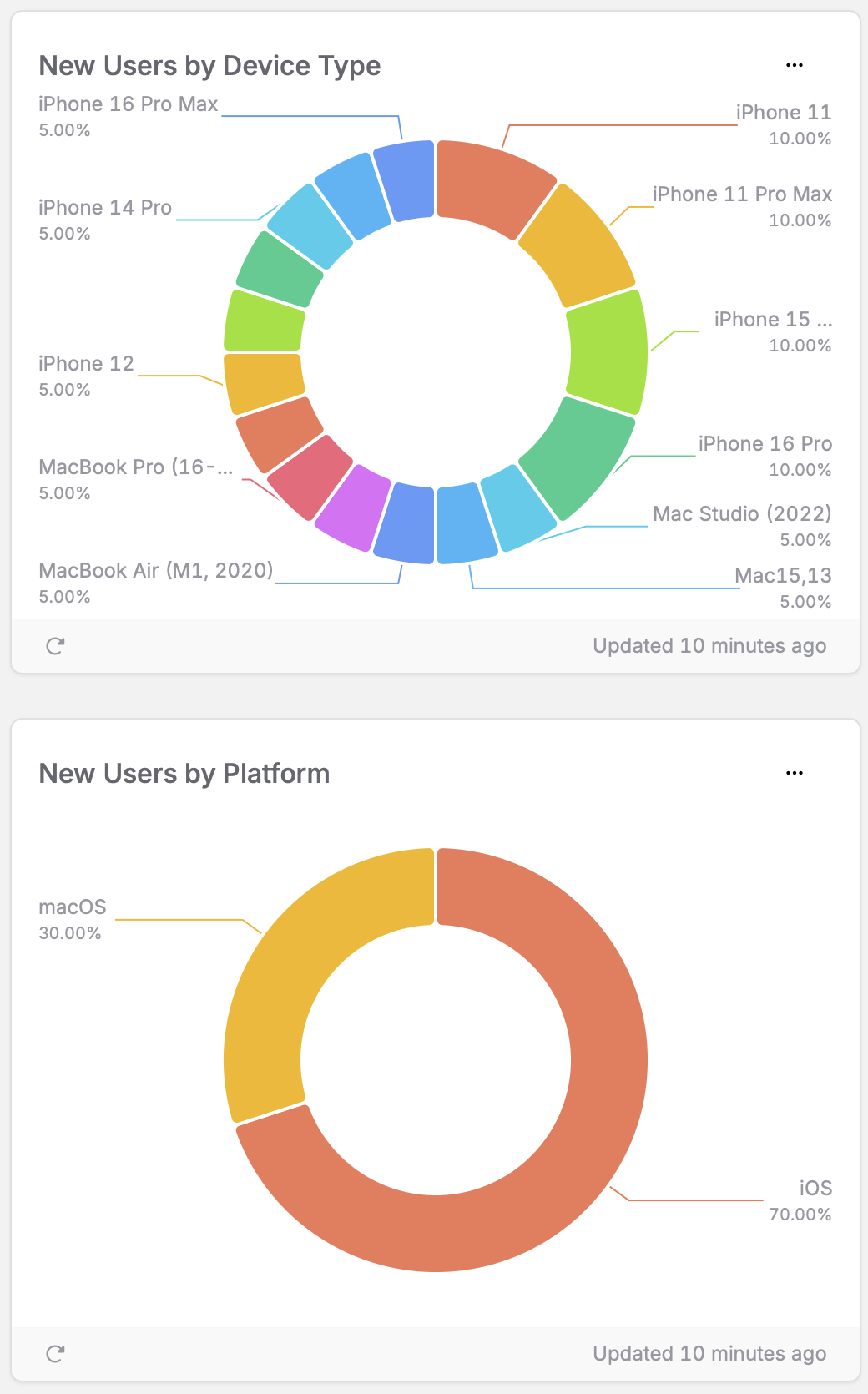The image size is (868, 1394).
Task: Click the 'iOS' label in platform chart
Action: pos(815,1189)
